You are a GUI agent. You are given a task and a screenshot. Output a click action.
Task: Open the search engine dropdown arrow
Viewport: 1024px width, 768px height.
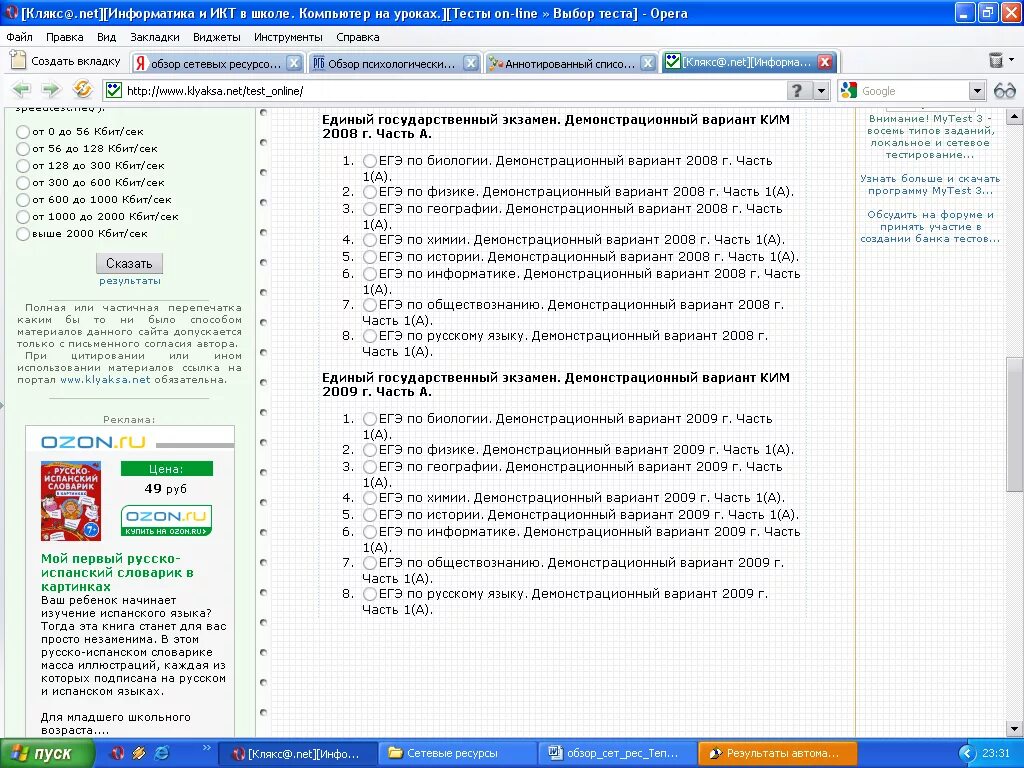(976, 91)
